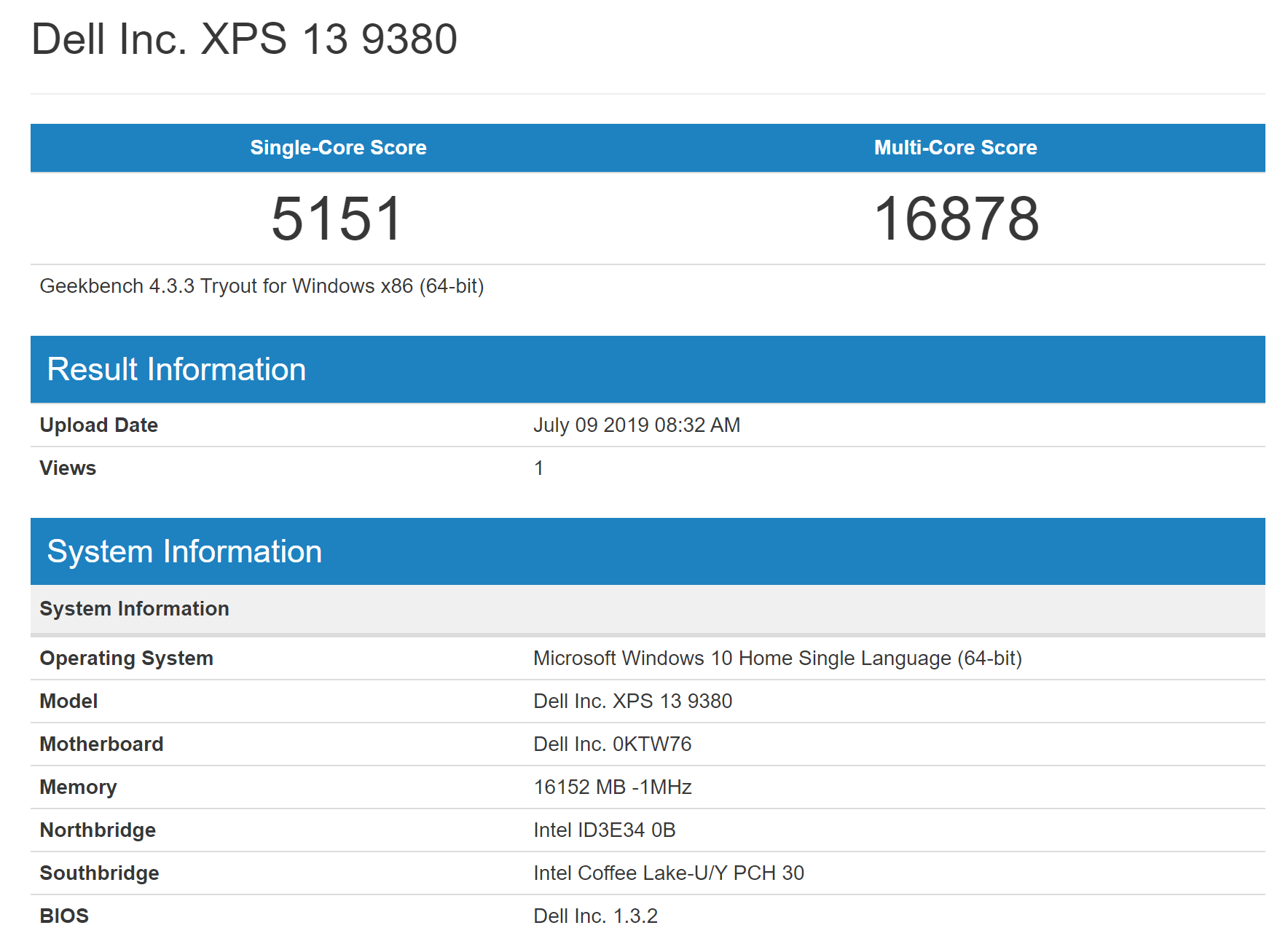Click the Operating System label
1288x944 pixels.
pyautogui.click(x=126, y=658)
